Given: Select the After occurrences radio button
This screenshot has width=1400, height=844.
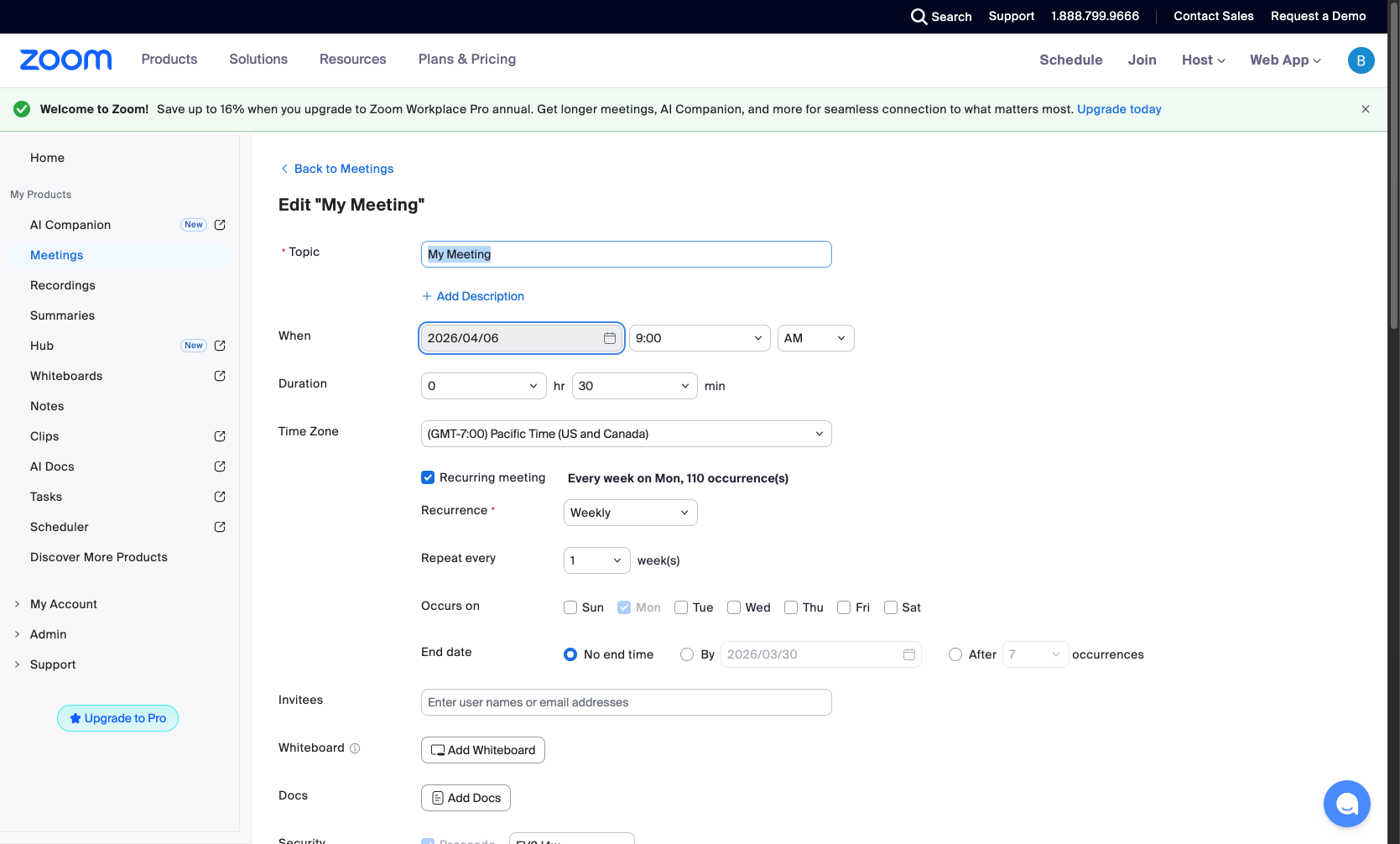Looking at the screenshot, I should [x=955, y=654].
